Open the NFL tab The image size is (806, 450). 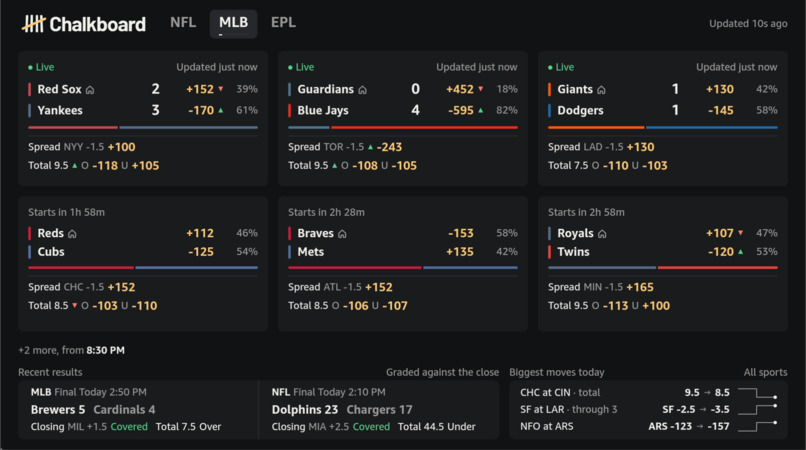(183, 23)
